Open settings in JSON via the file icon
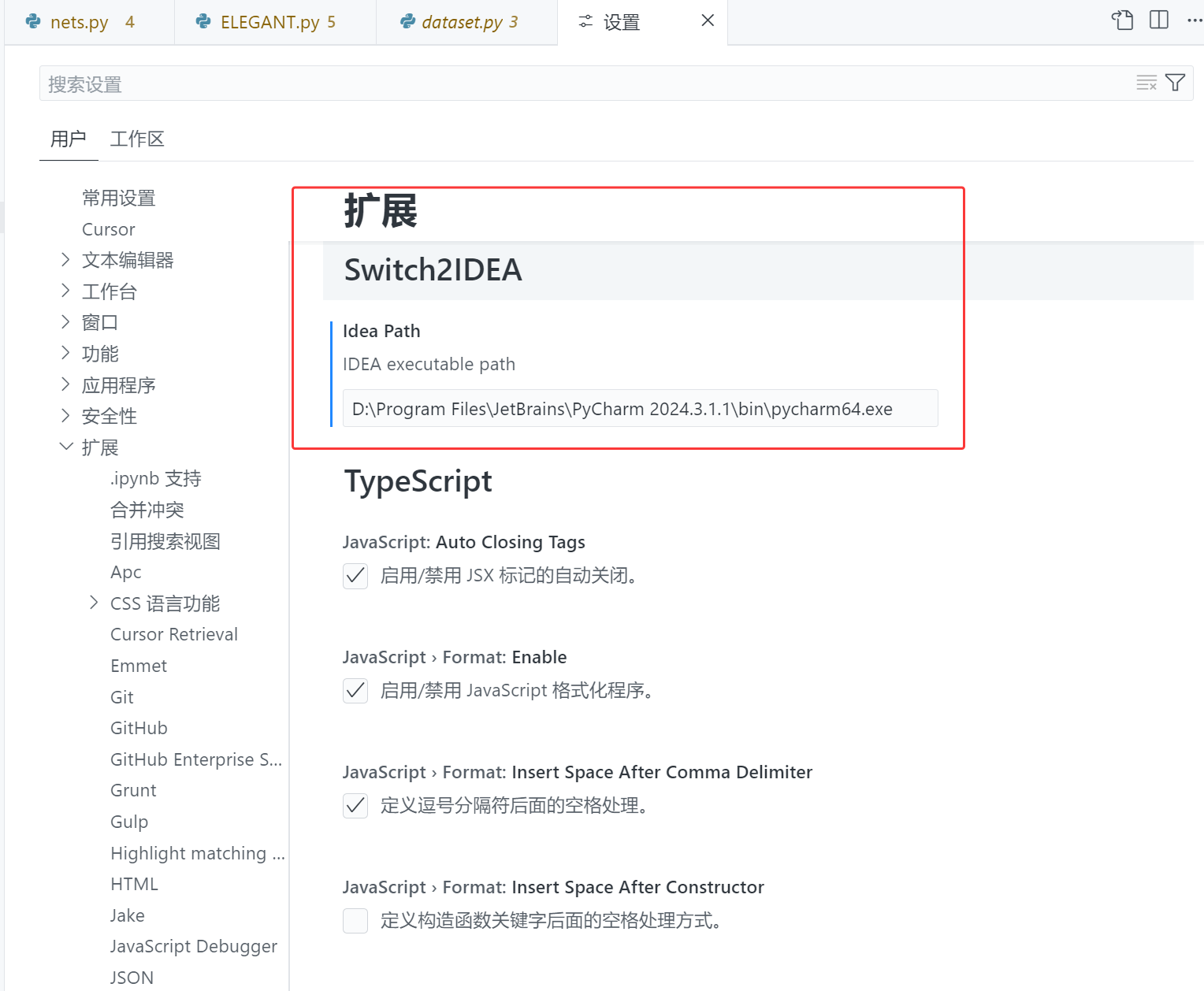 1121,20
